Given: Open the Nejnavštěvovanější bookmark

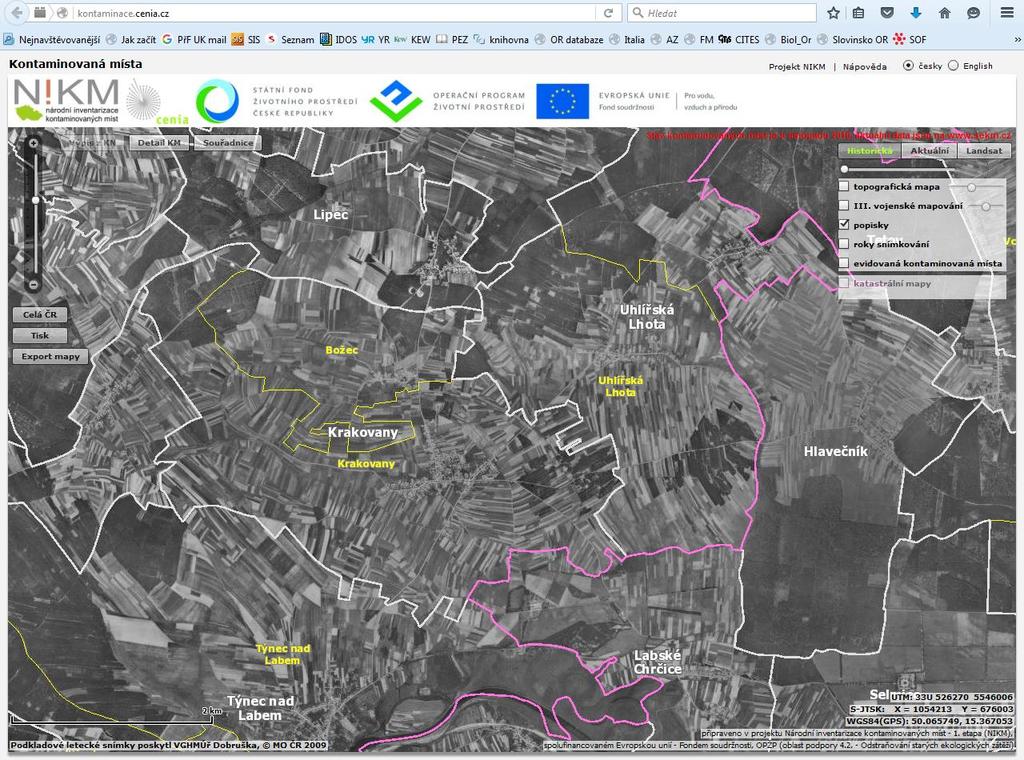Looking at the screenshot, I should tap(52, 40).
